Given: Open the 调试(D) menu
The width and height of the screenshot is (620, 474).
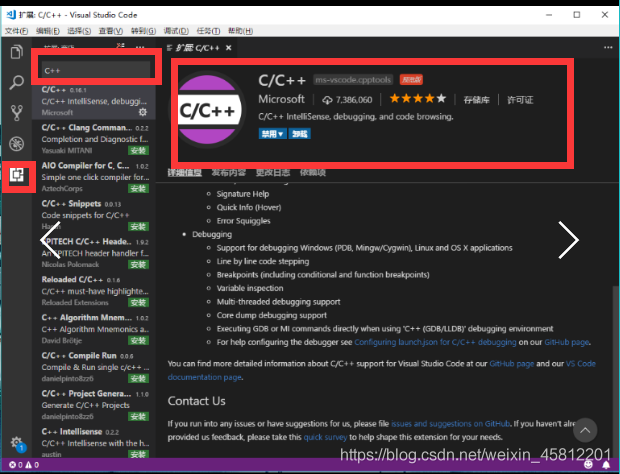Looking at the screenshot, I should pyautogui.click(x=176, y=31).
